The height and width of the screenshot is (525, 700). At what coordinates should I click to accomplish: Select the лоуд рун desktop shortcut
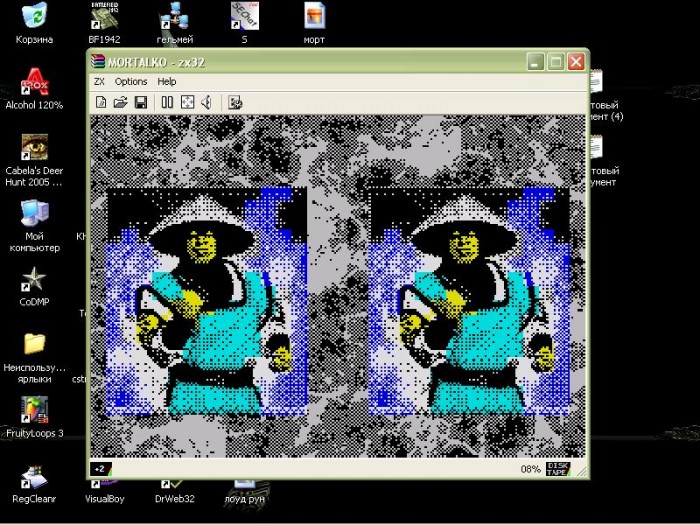point(245,493)
